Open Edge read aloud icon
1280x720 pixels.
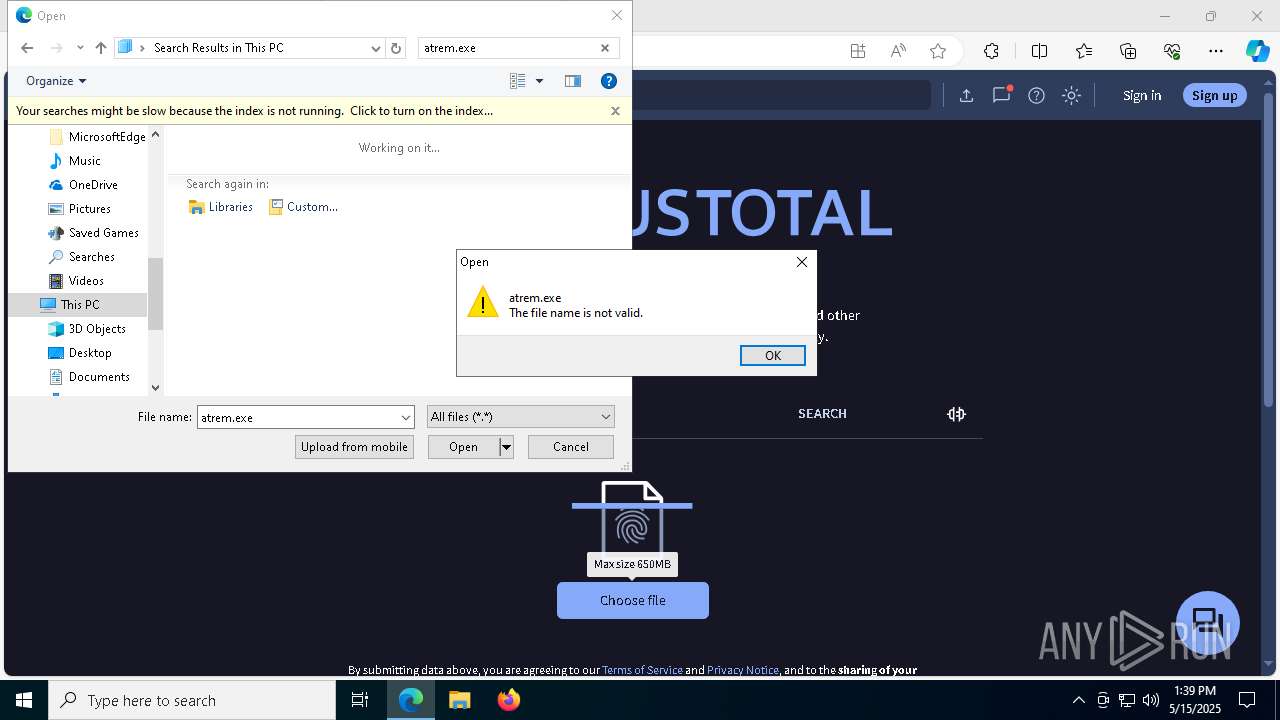click(898, 51)
